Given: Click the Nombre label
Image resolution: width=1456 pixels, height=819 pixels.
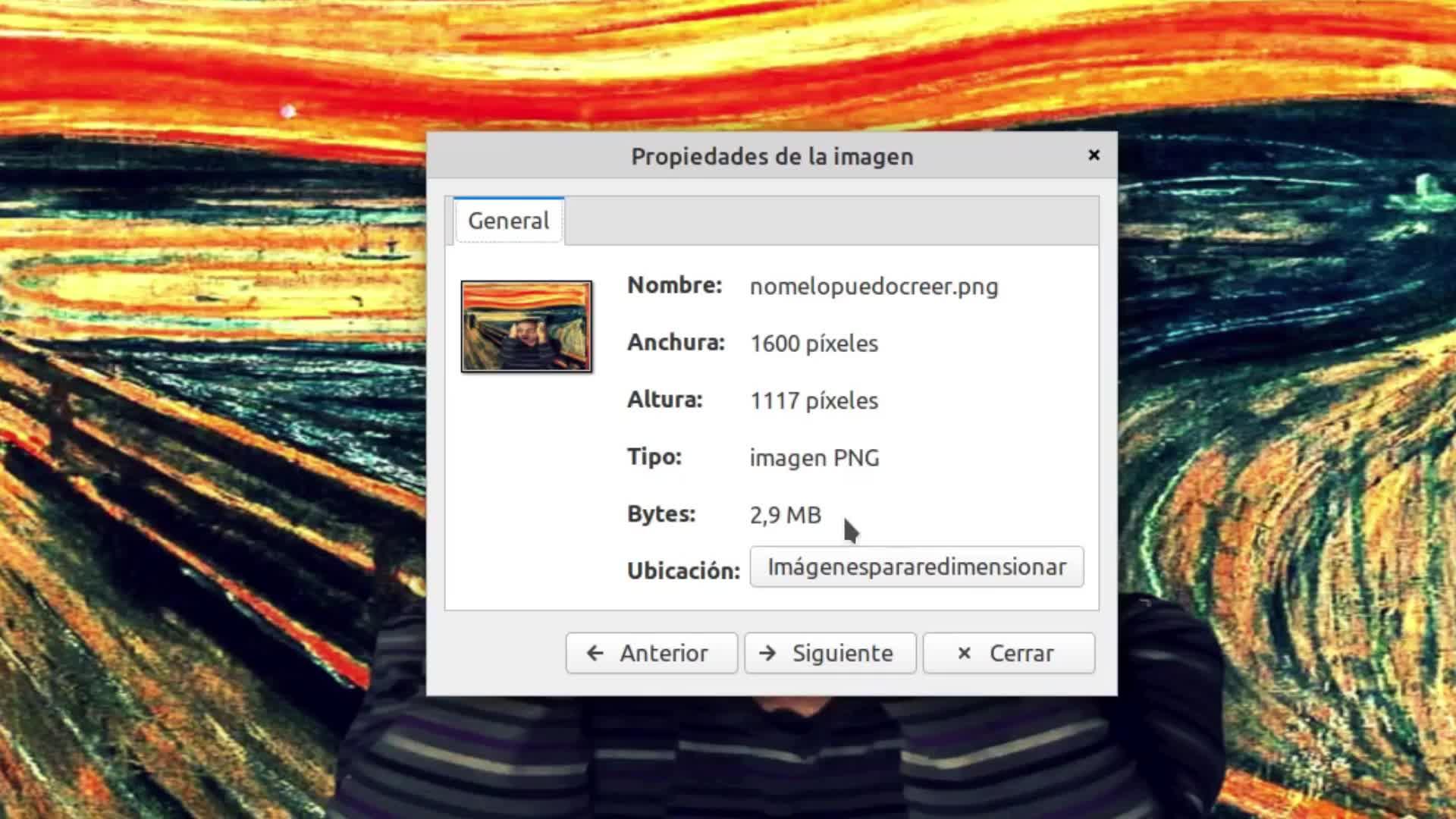Looking at the screenshot, I should (674, 285).
